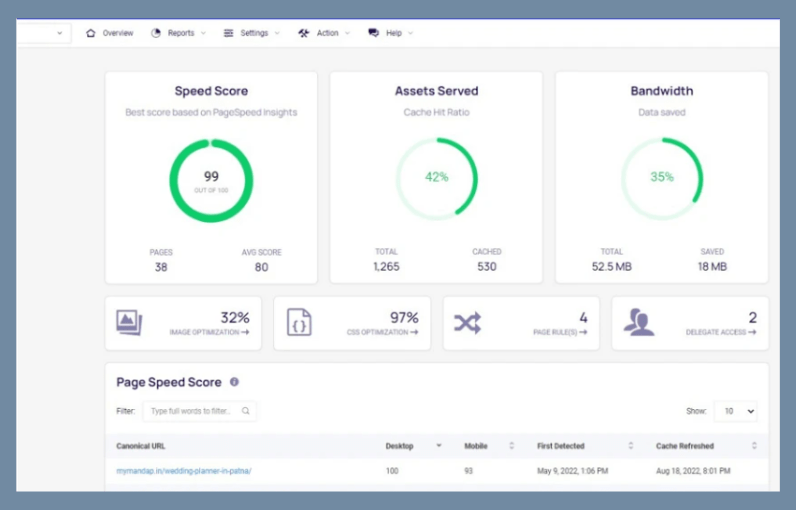This screenshot has width=796, height=510.
Task: Click the Delegate Access users icon
Action: [637, 322]
